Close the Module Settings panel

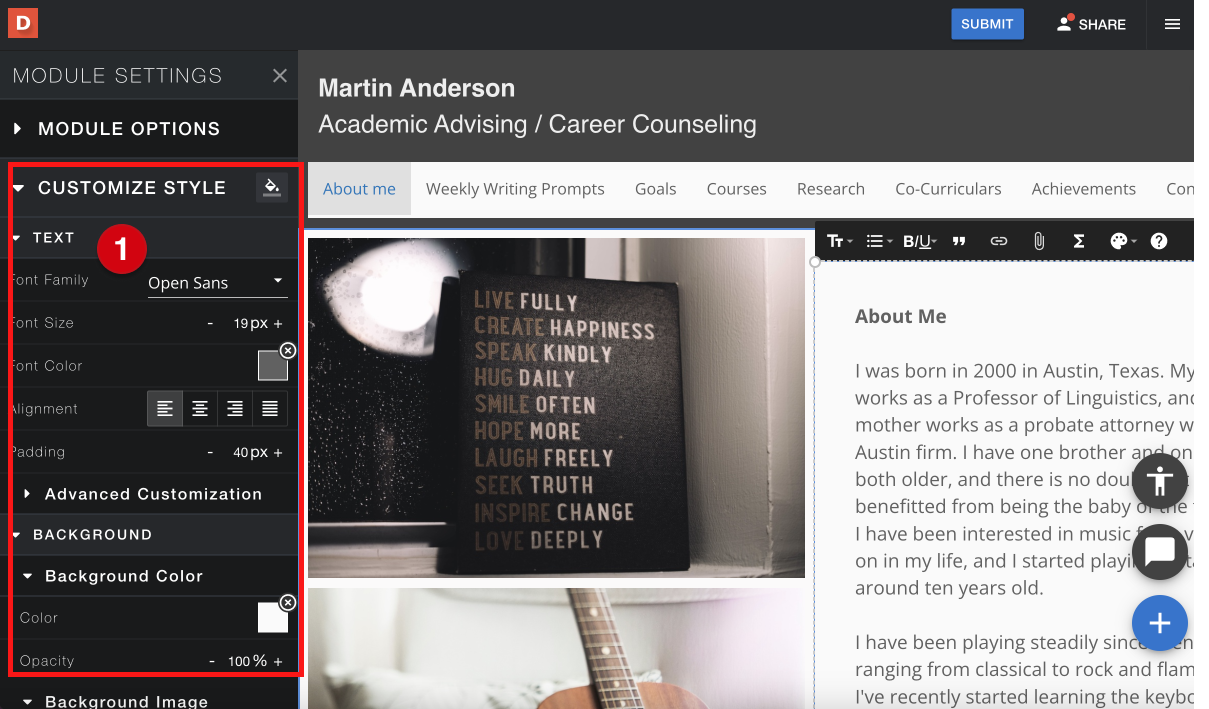click(x=280, y=76)
